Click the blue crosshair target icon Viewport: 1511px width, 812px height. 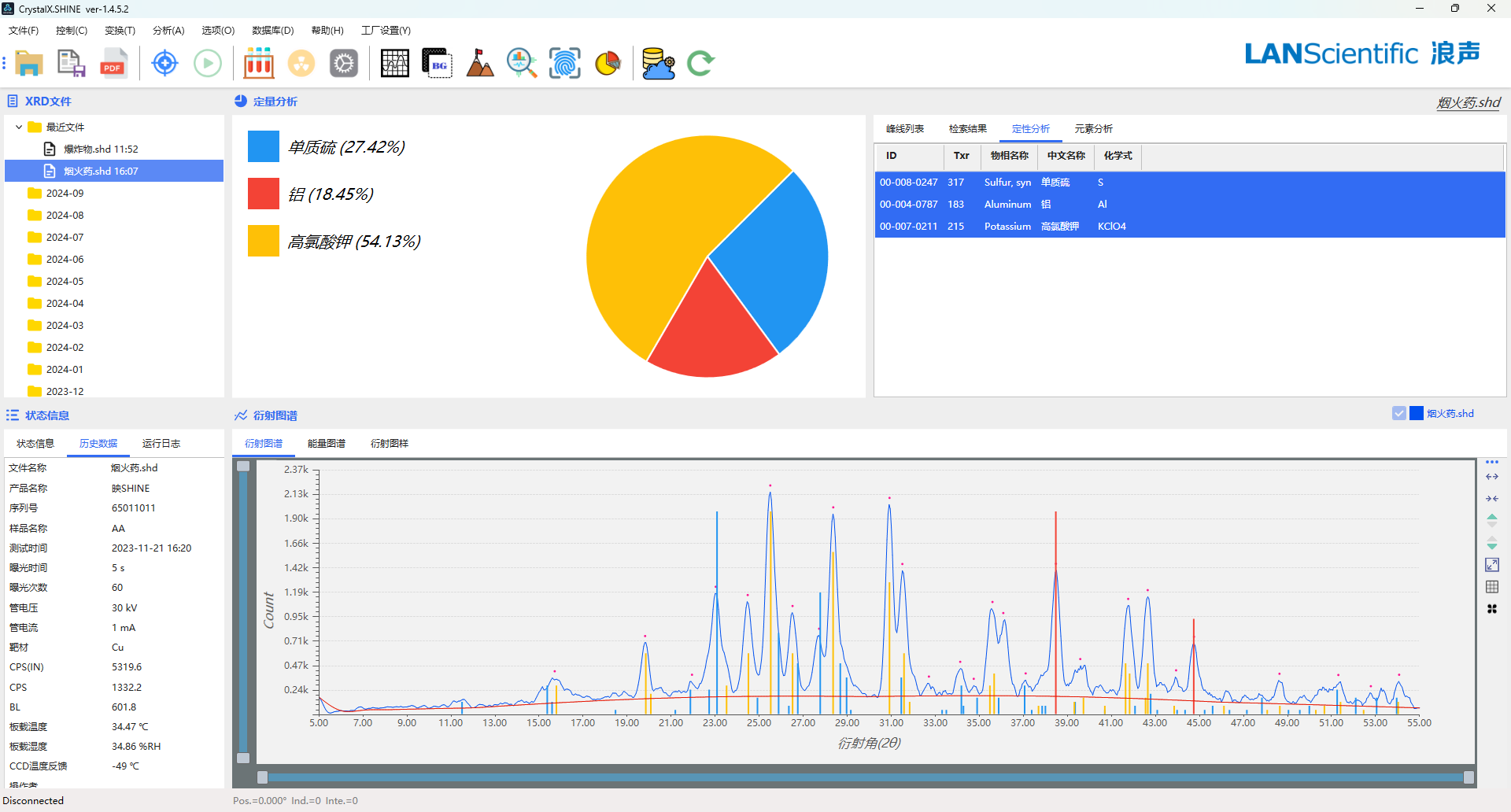(164, 63)
